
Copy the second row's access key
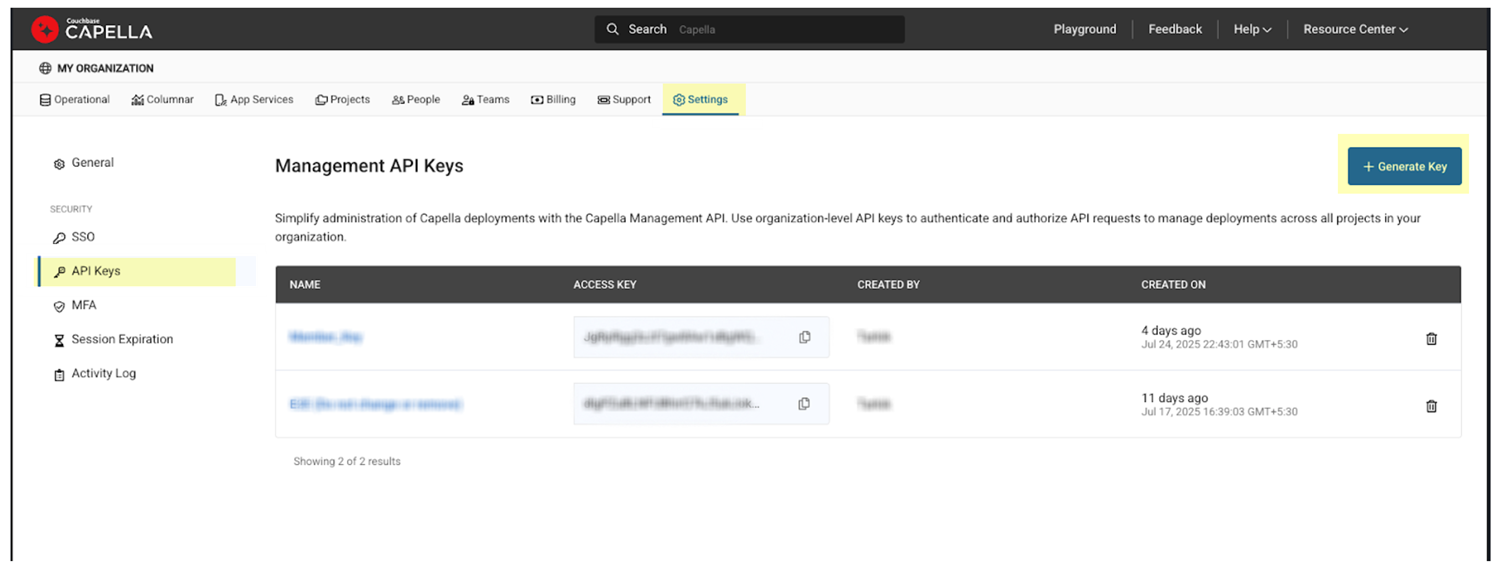point(804,404)
